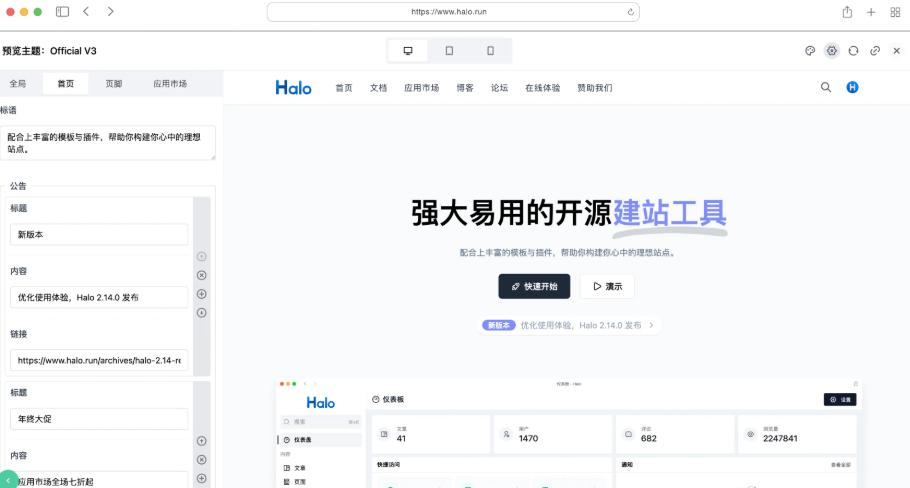Open the 新版本 Halo 2.14.0 announcement link
The height and width of the screenshot is (488, 910).
(x=569, y=326)
